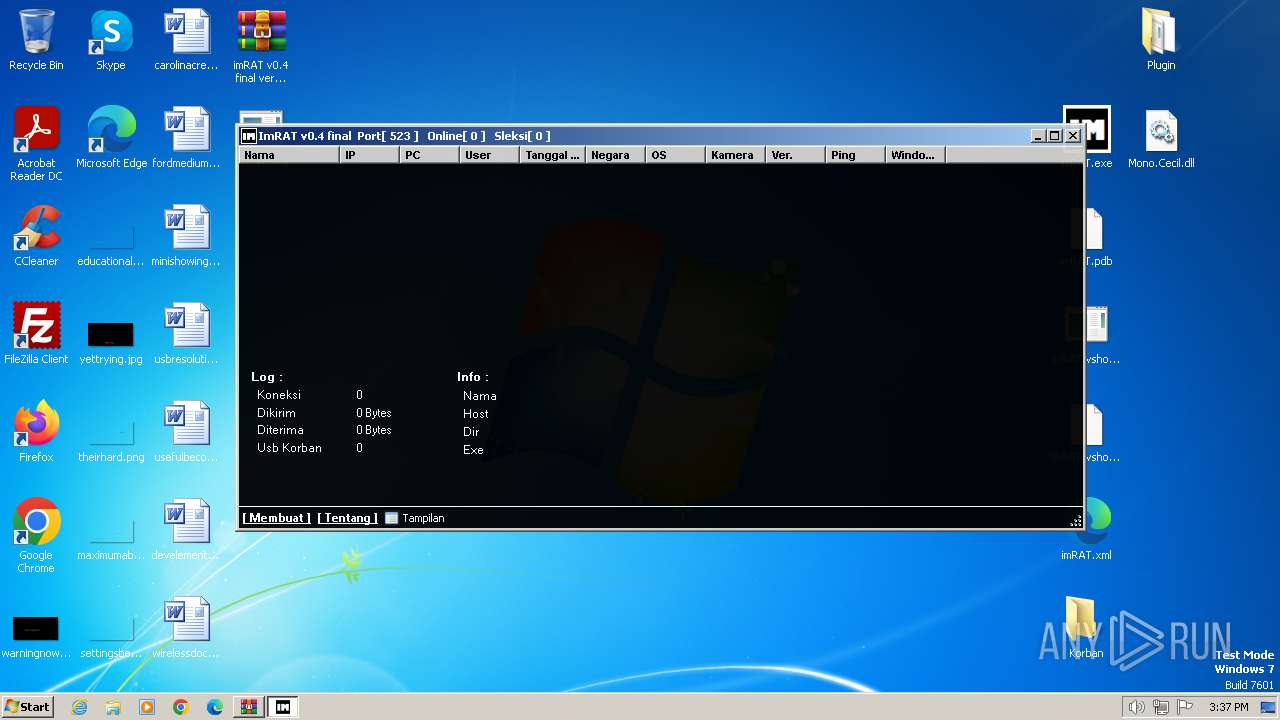The height and width of the screenshot is (720, 1280).
Task: Open the minishowing... Word document
Action: pyautogui.click(x=186, y=236)
